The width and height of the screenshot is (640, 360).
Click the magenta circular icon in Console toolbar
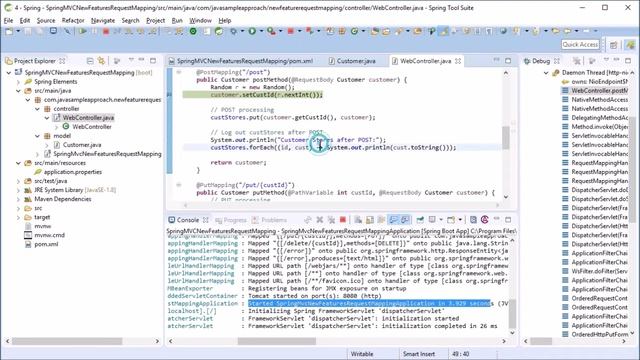coord(484,220)
